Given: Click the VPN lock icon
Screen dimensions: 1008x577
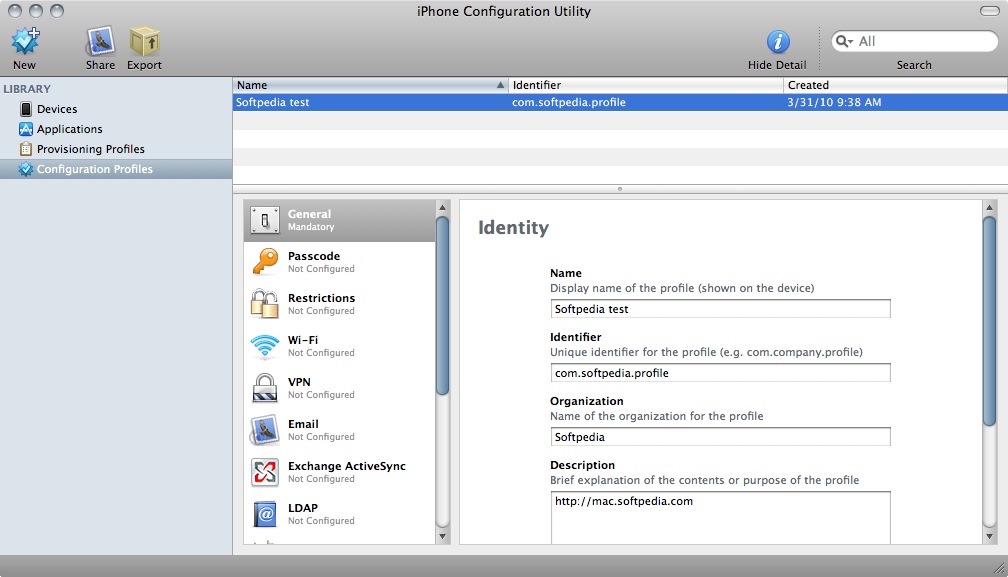Looking at the screenshot, I should (x=265, y=388).
